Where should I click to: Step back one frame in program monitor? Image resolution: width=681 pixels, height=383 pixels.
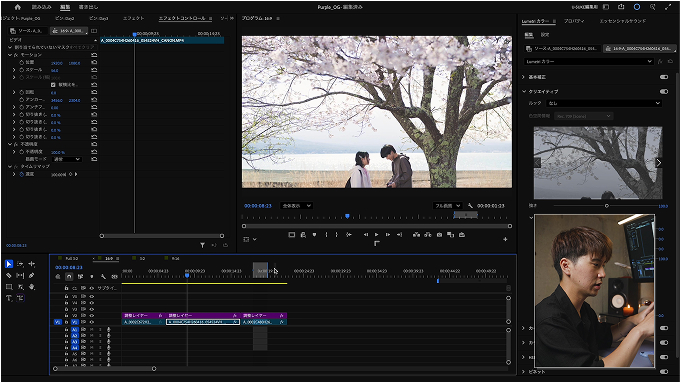[x=366, y=234]
